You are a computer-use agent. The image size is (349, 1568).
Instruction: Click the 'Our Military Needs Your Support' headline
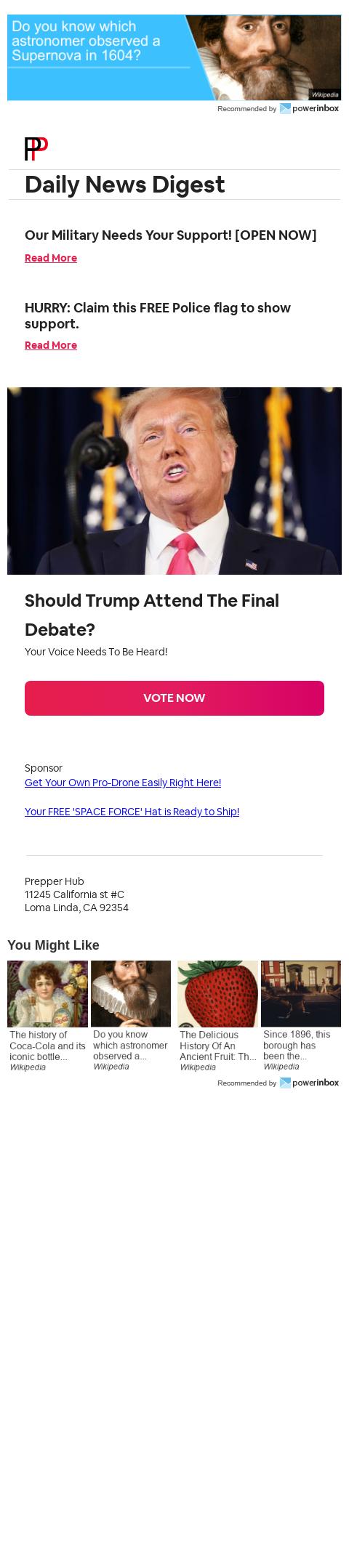tap(171, 235)
